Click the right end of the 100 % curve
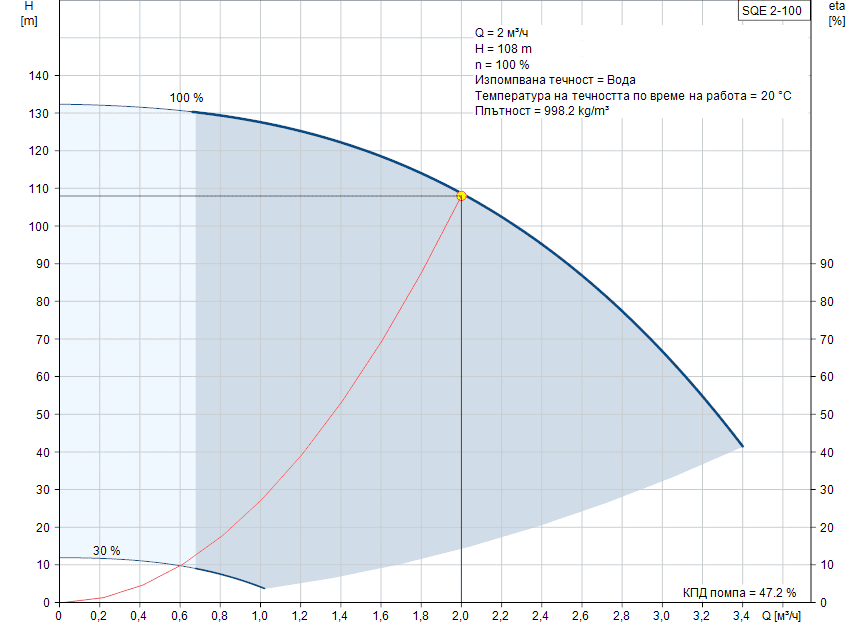Image resolution: width=864 pixels, height=625 pixels. tap(742, 446)
